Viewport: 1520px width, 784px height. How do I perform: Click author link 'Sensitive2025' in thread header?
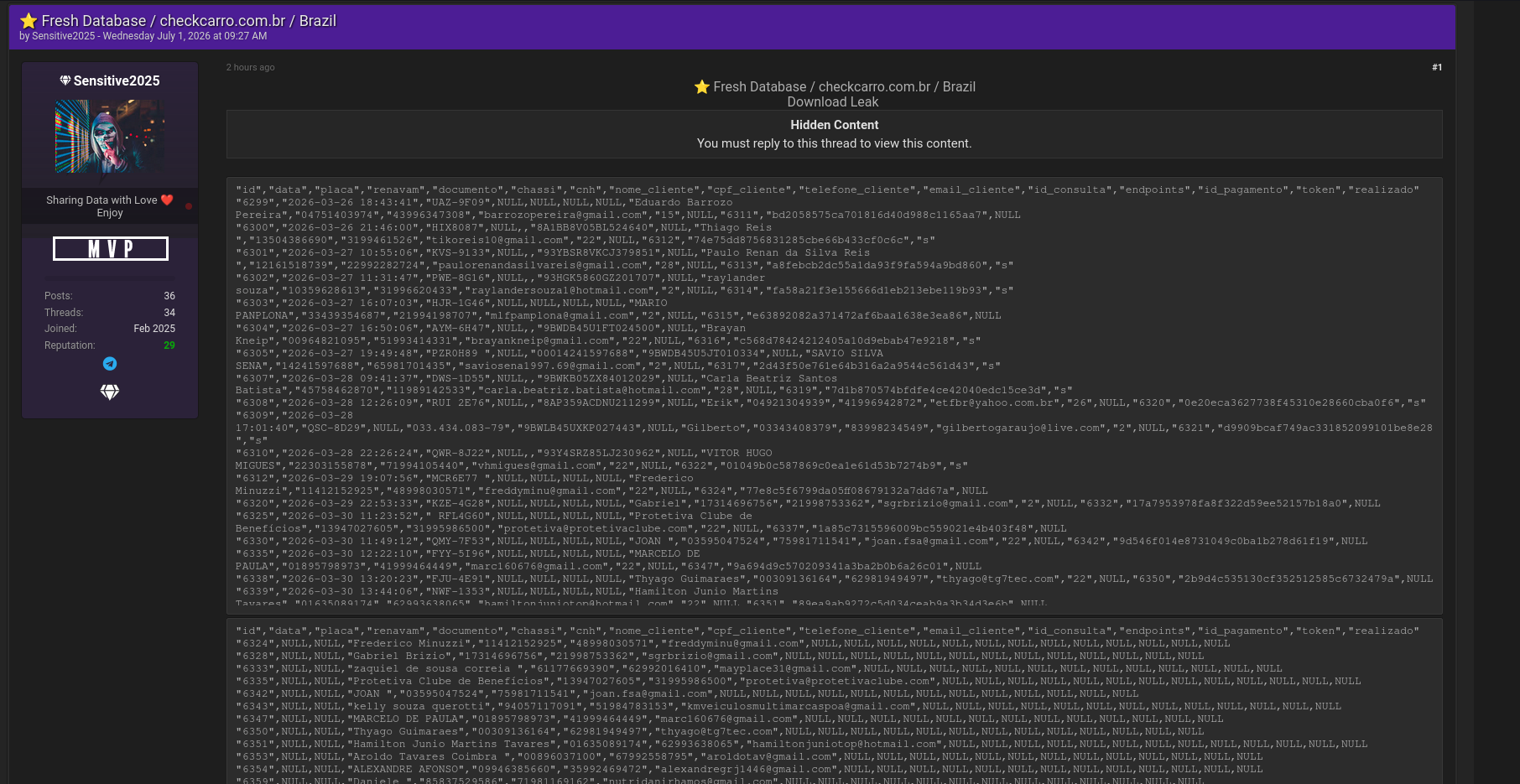tap(64, 36)
